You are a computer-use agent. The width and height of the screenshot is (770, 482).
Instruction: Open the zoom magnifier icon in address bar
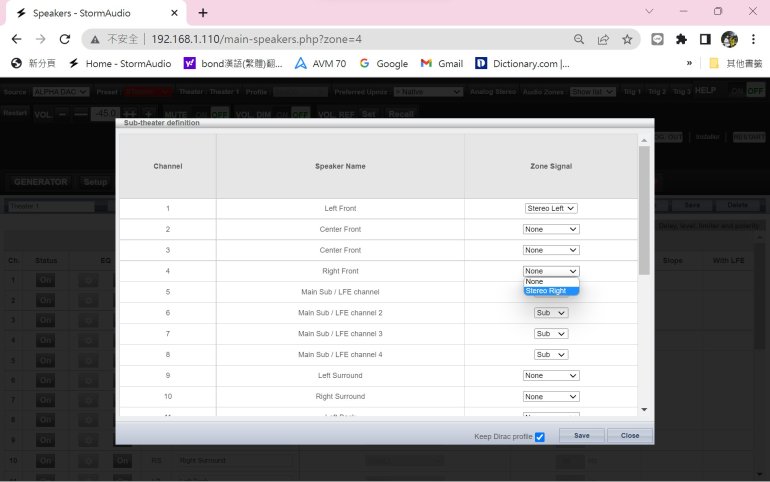[579, 39]
